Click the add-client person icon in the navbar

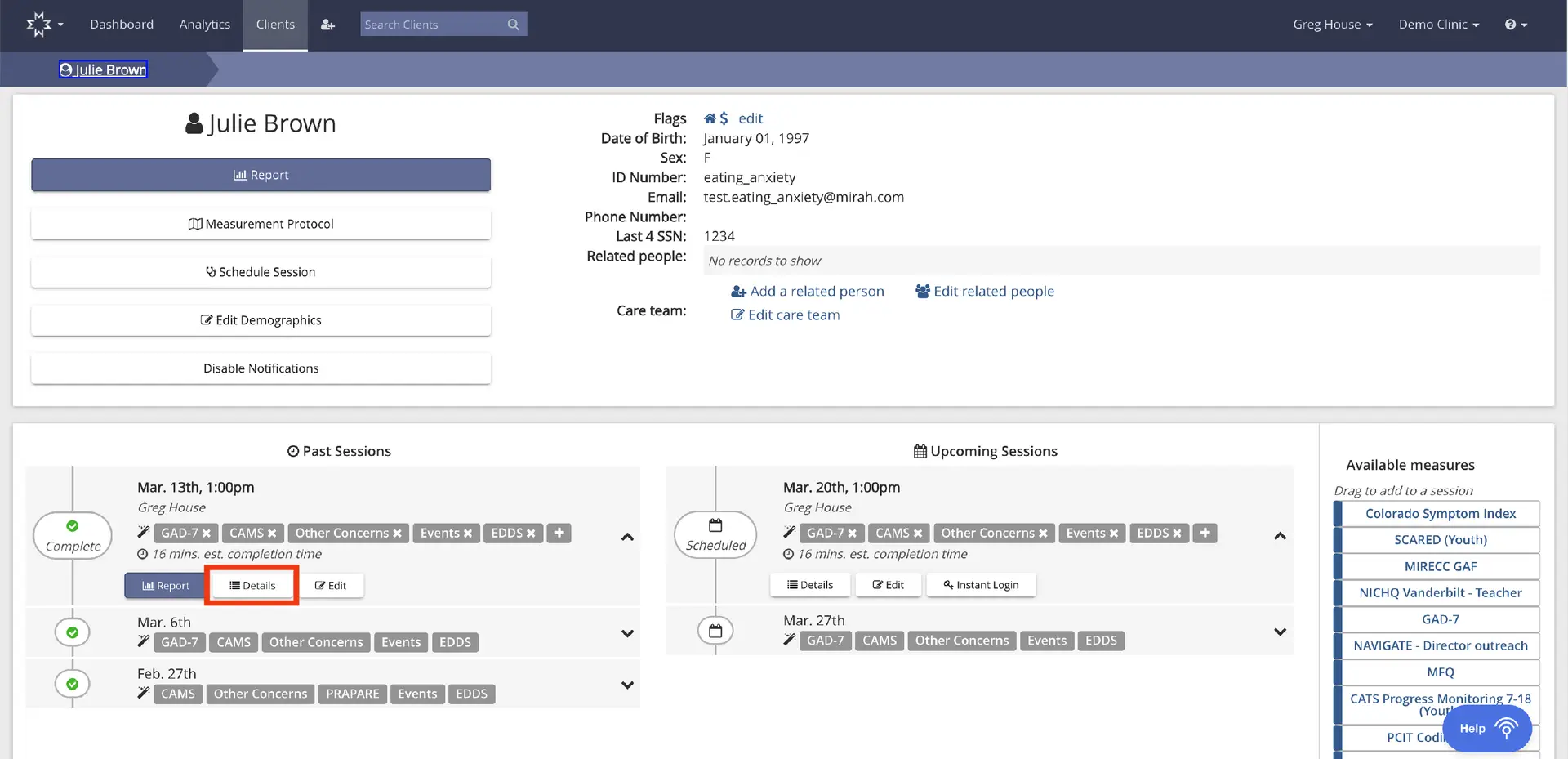tap(327, 25)
